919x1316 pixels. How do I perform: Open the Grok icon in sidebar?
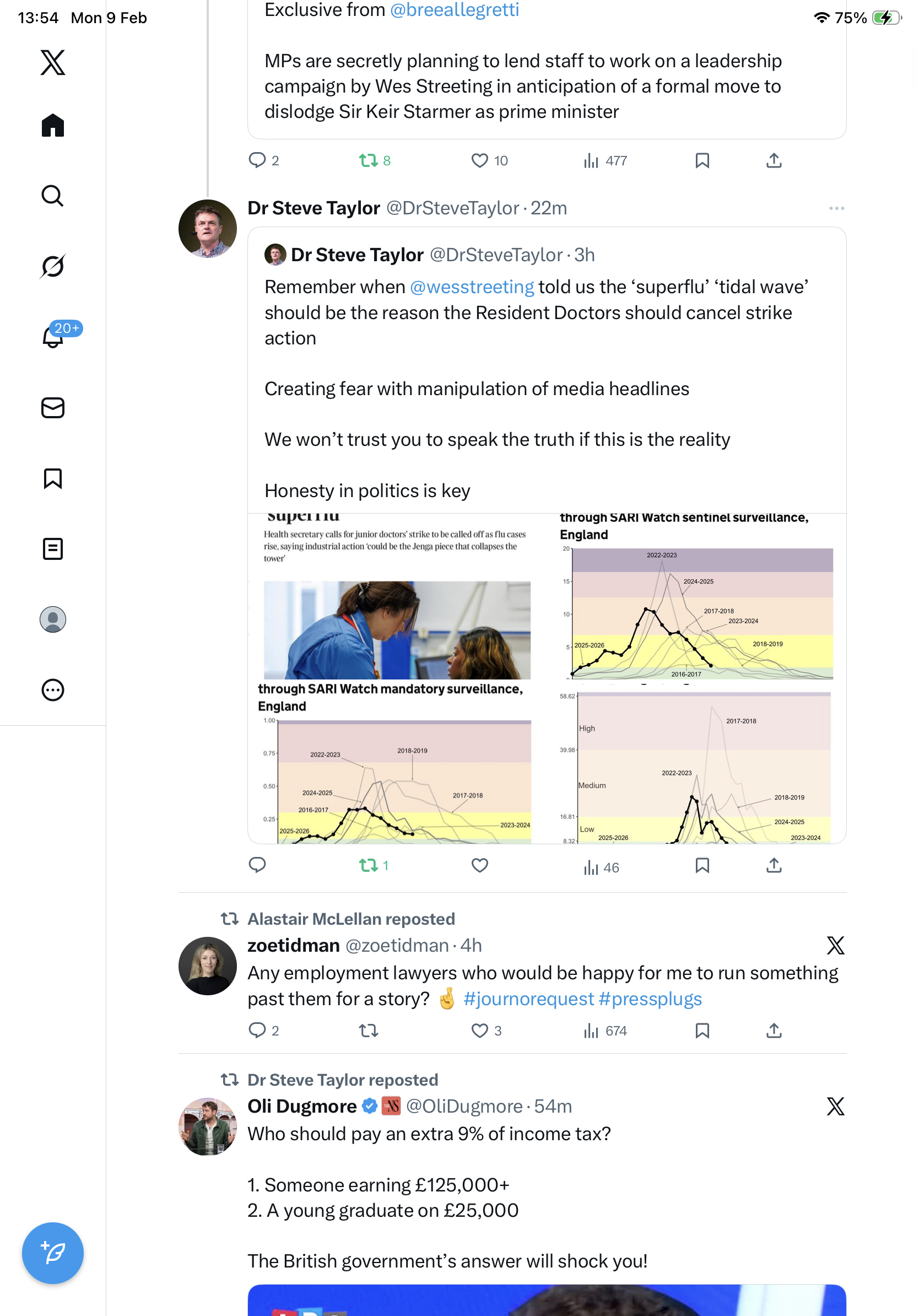53,266
